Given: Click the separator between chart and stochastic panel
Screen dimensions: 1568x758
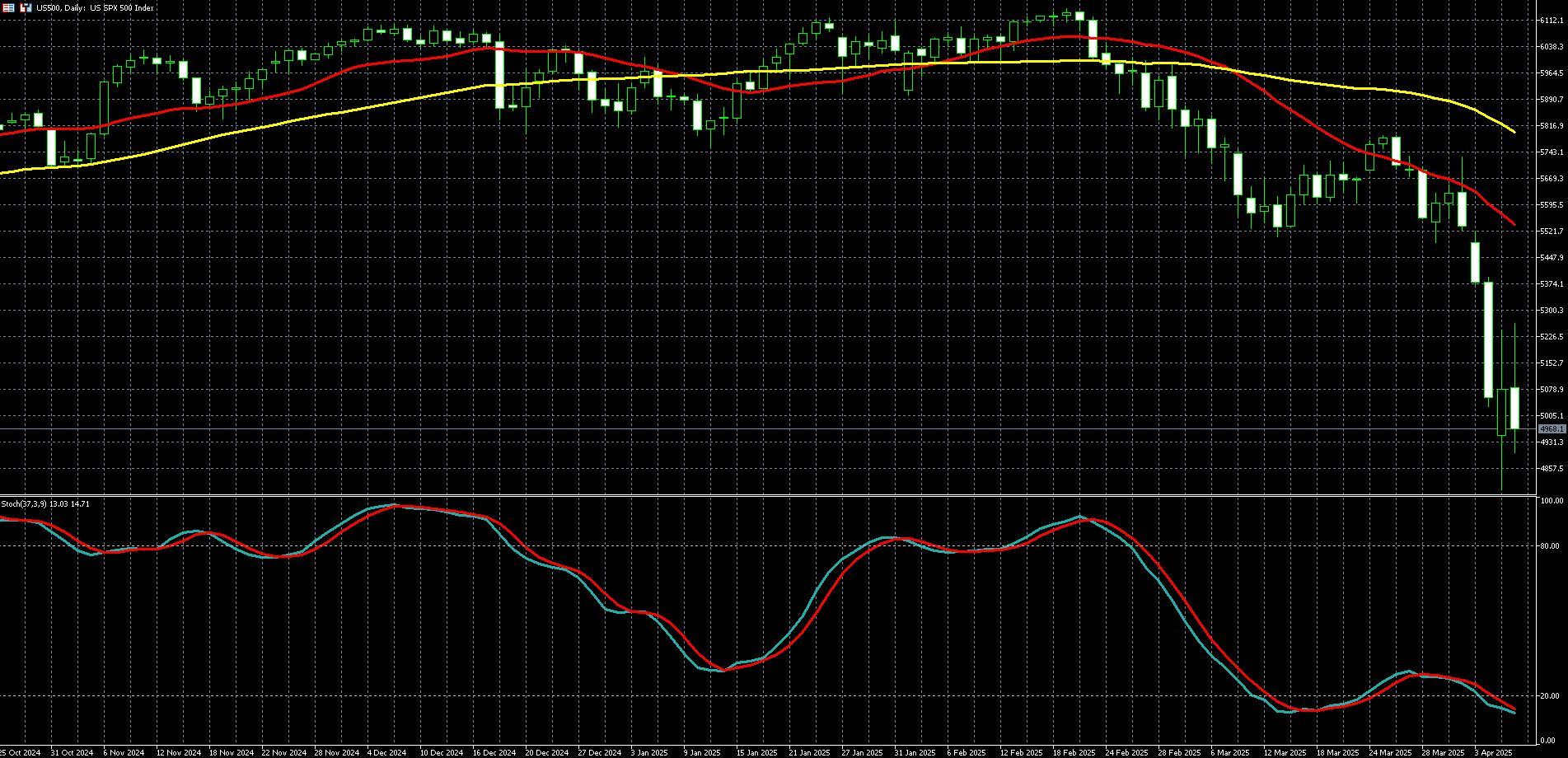Looking at the screenshot, I should pos(766,495).
